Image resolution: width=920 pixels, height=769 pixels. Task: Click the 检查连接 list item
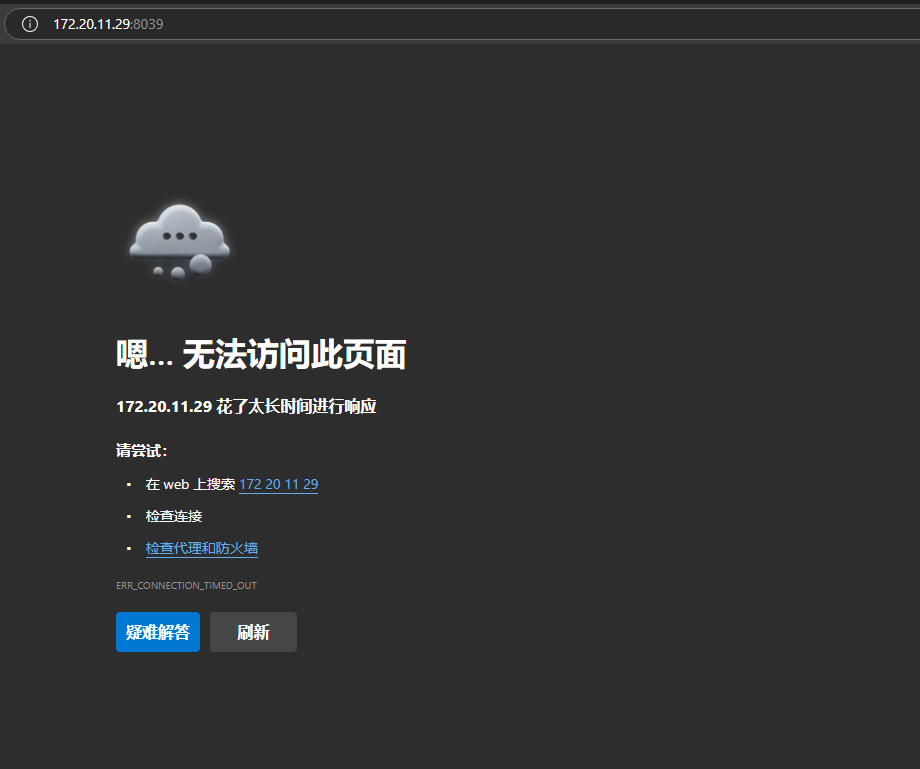point(174,516)
